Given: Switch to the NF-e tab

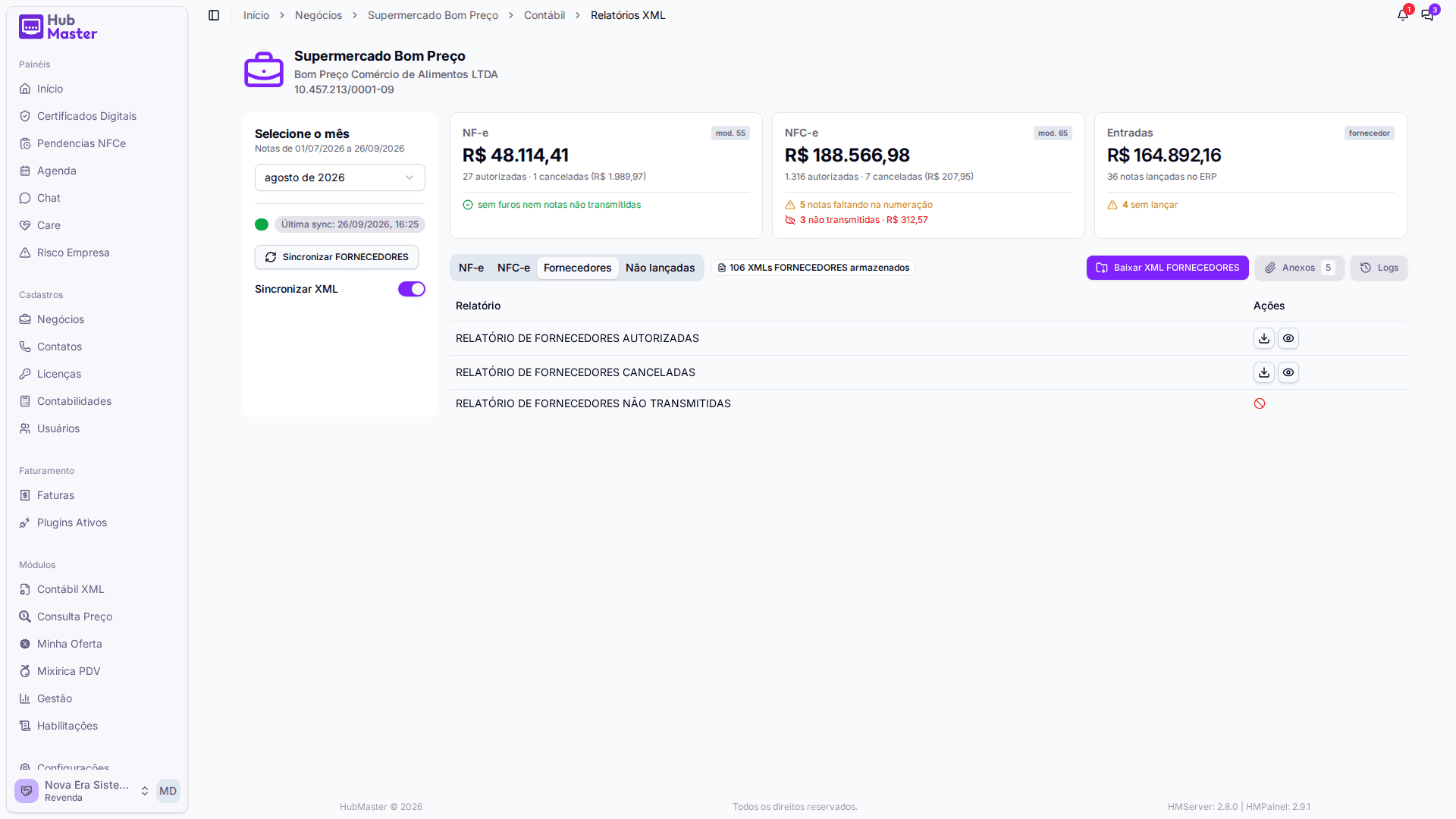Looking at the screenshot, I should tap(471, 268).
